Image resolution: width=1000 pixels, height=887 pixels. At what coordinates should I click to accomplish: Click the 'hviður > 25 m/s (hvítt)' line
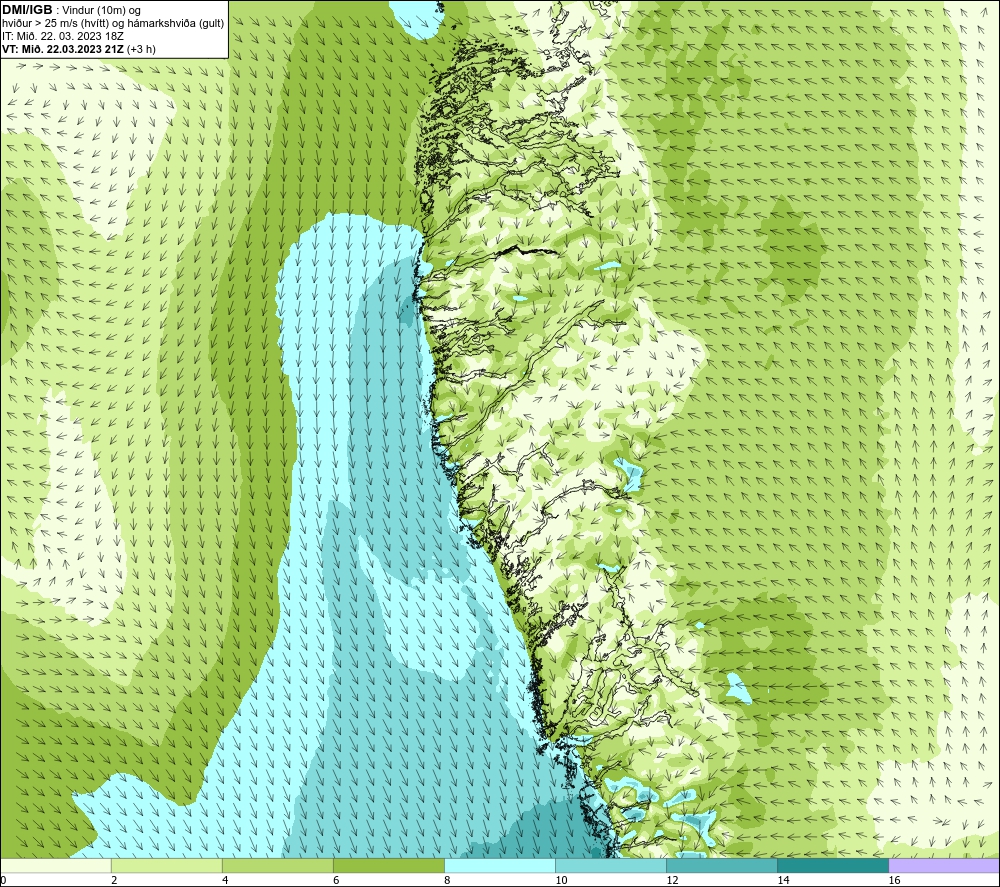(x=113, y=24)
